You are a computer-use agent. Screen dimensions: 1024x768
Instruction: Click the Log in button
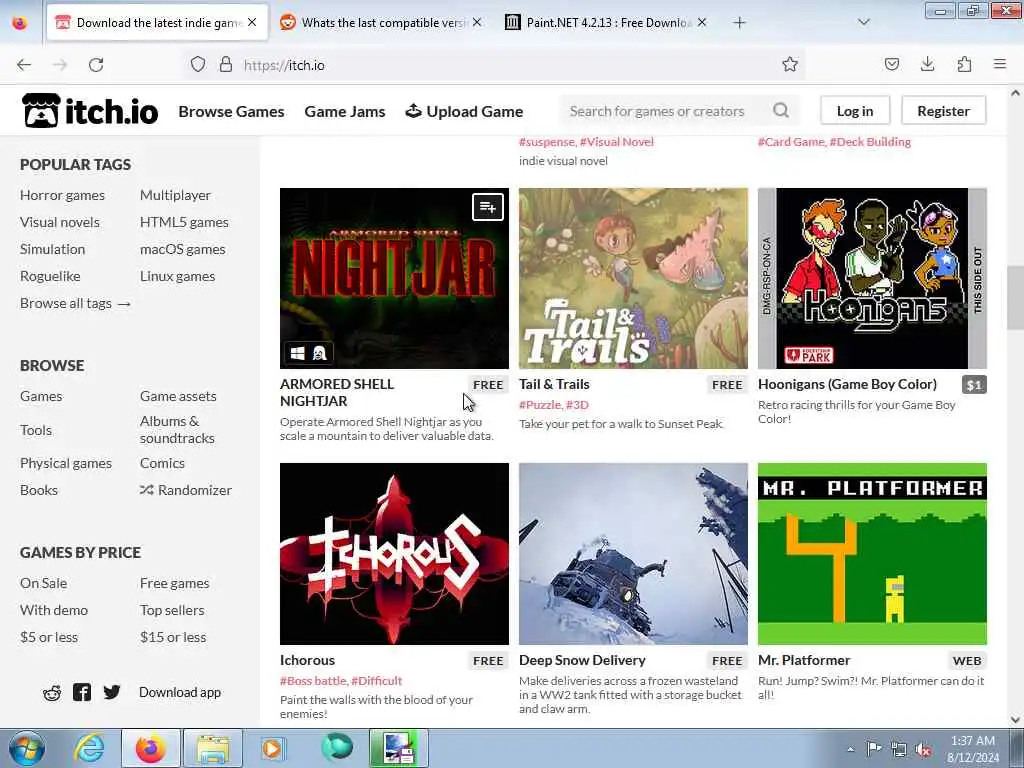(855, 110)
